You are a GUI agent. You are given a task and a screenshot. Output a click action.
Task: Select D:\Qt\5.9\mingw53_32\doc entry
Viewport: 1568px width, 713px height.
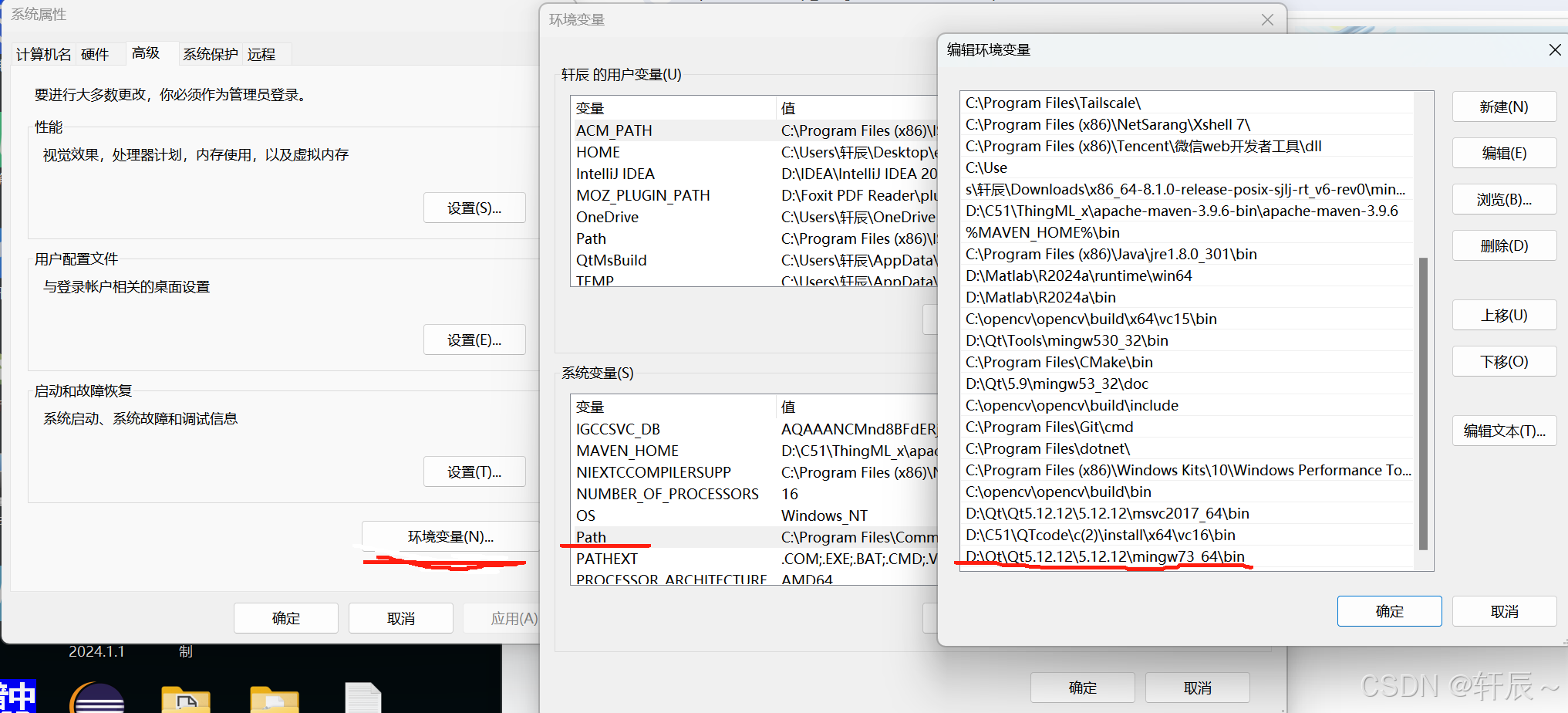[x=1187, y=384]
